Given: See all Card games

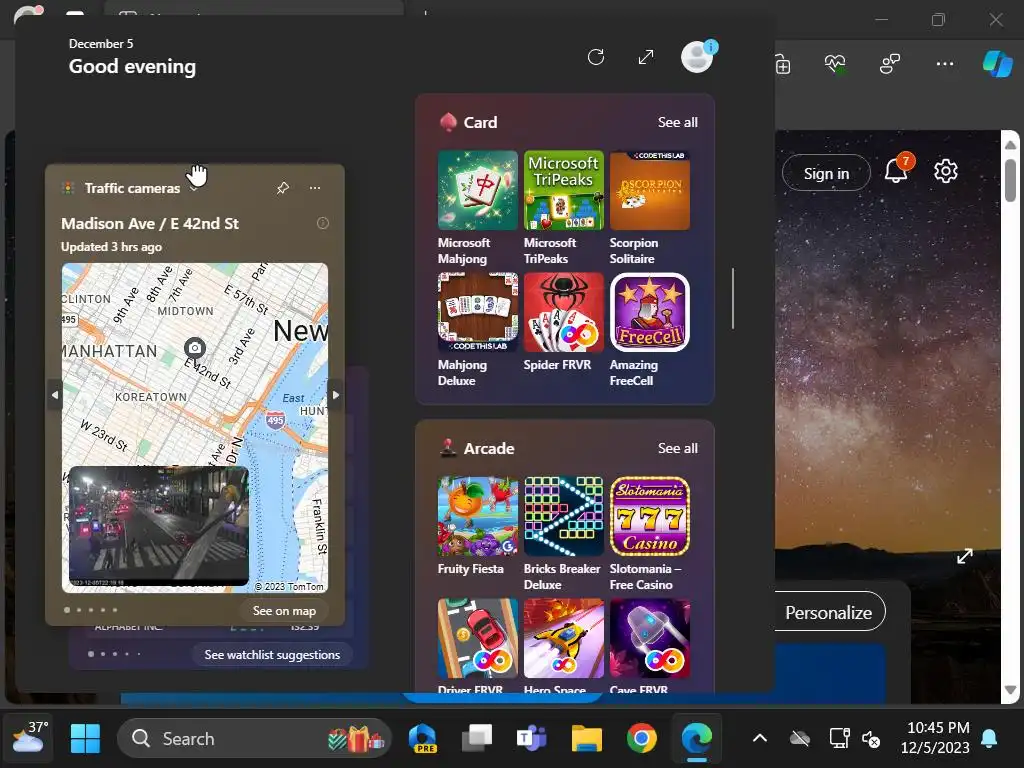Looking at the screenshot, I should point(677,122).
